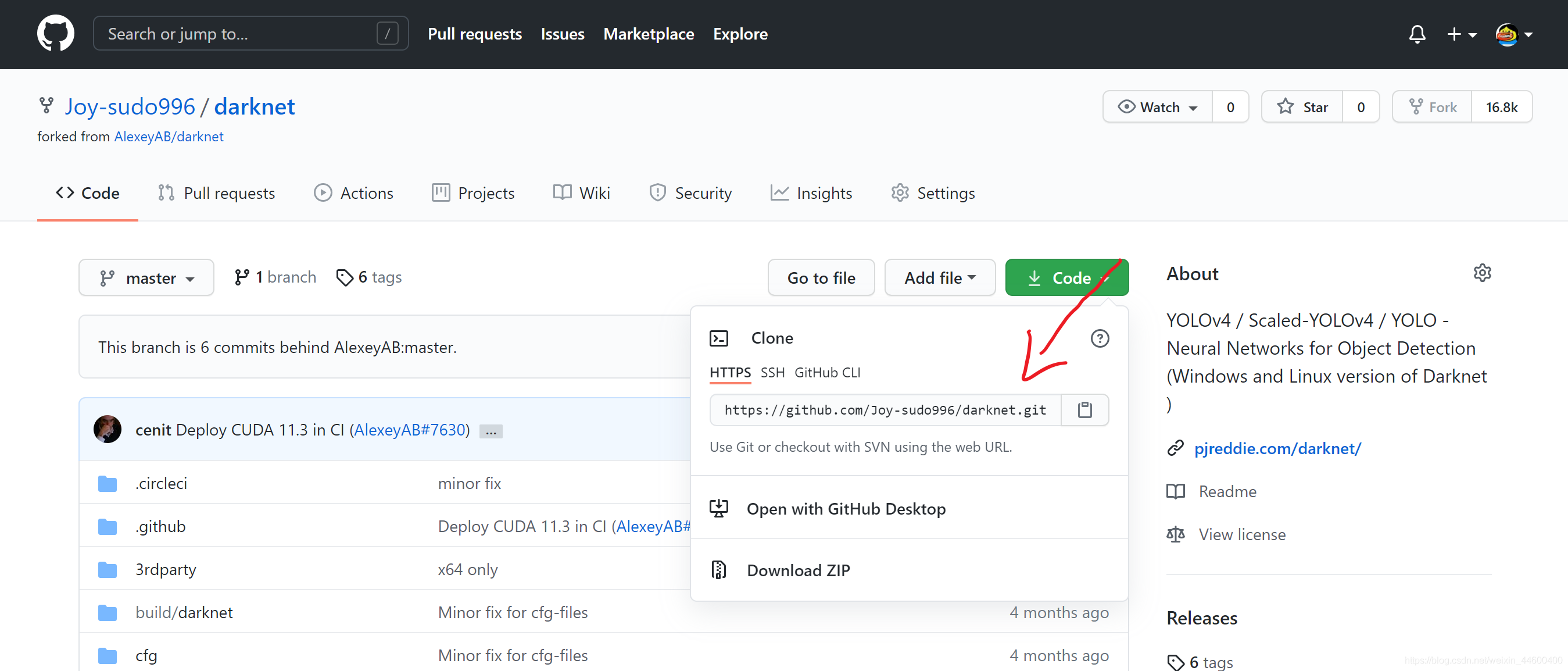Open user avatar profile menu
Screen dimensions: 1568x671
(x=1514, y=34)
